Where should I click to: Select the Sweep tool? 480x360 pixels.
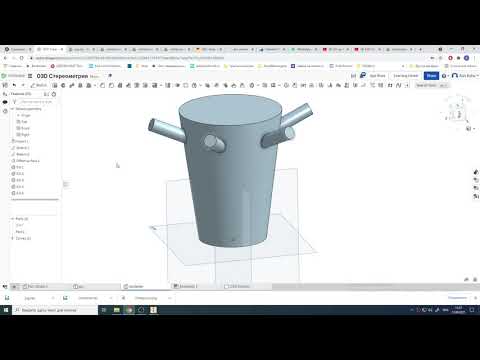click(71, 85)
